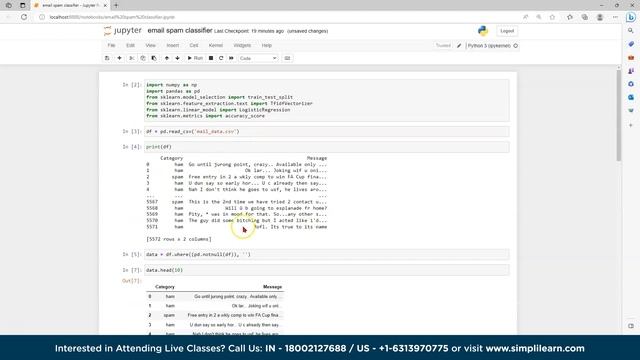
Task: Click the Logout button
Action: tap(507, 31)
